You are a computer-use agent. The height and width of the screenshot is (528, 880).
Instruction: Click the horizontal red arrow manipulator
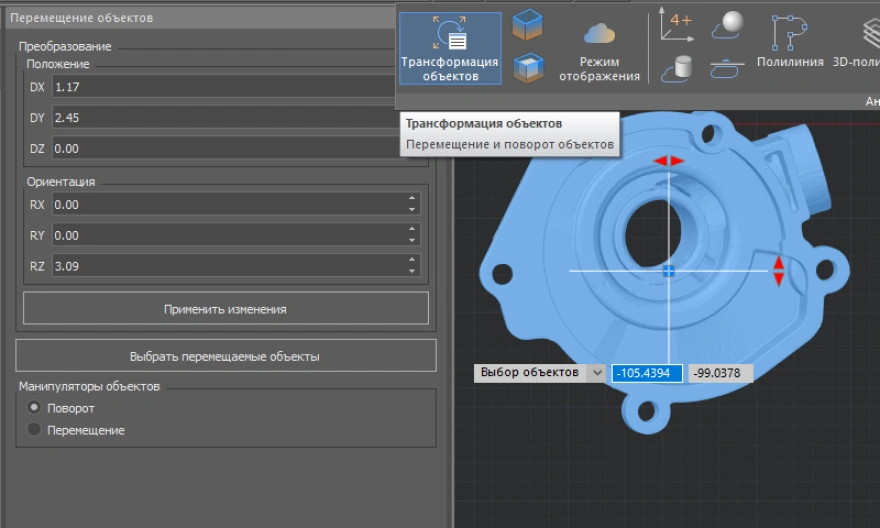tap(668, 160)
